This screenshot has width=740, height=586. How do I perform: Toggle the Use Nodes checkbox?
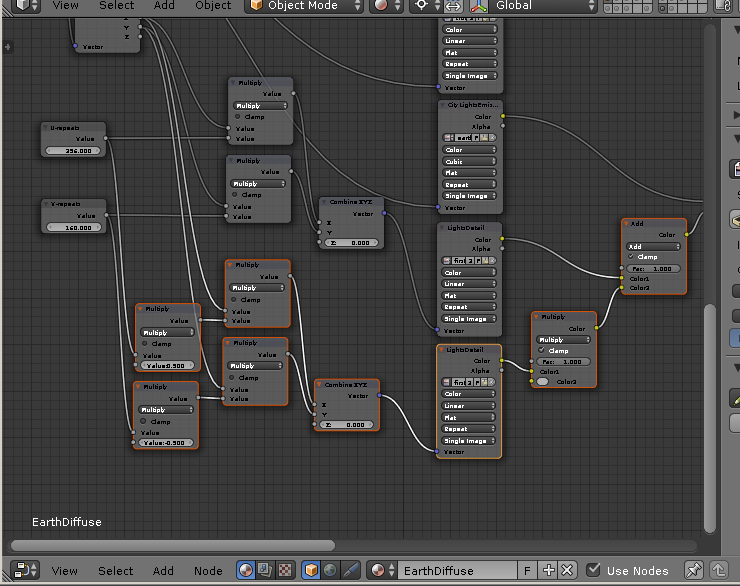coord(593,570)
